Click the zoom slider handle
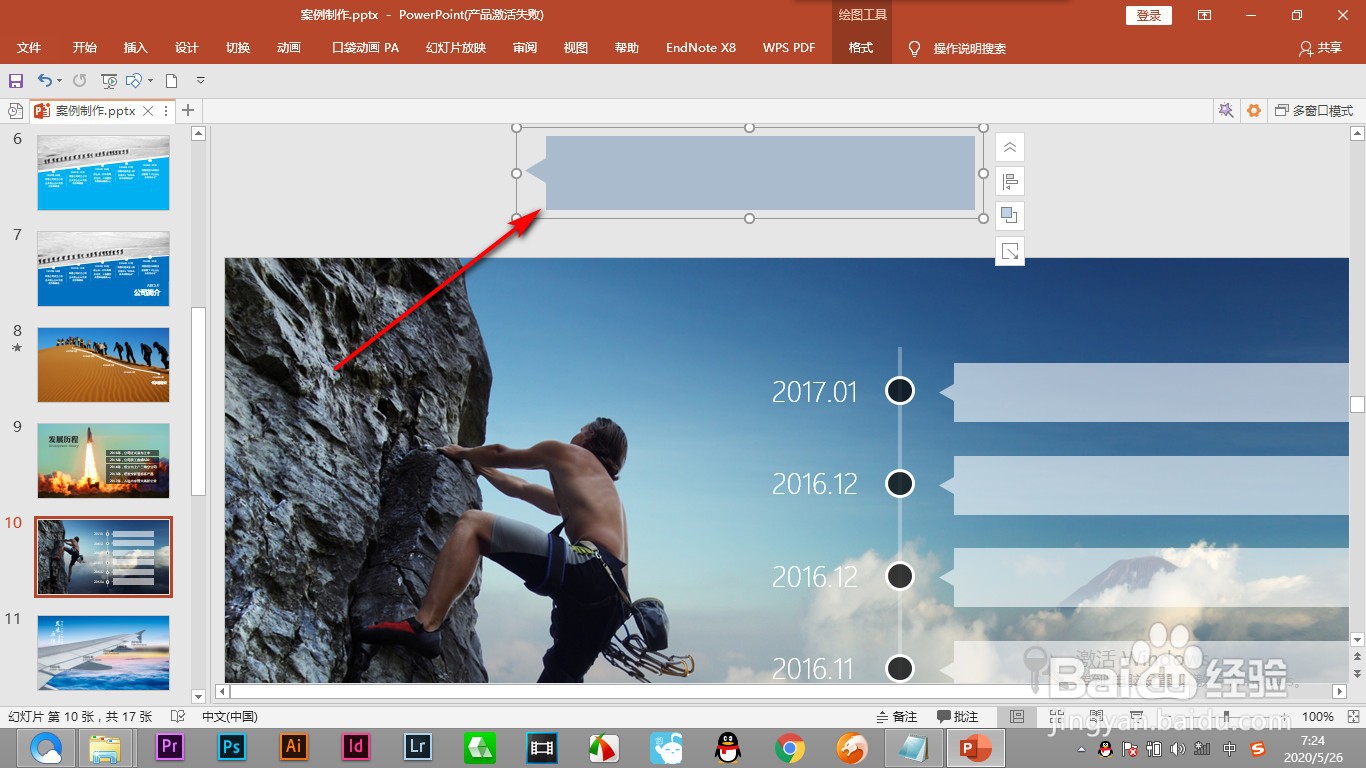The width and height of the screenshot is (1366, 768). (1227, 717)
